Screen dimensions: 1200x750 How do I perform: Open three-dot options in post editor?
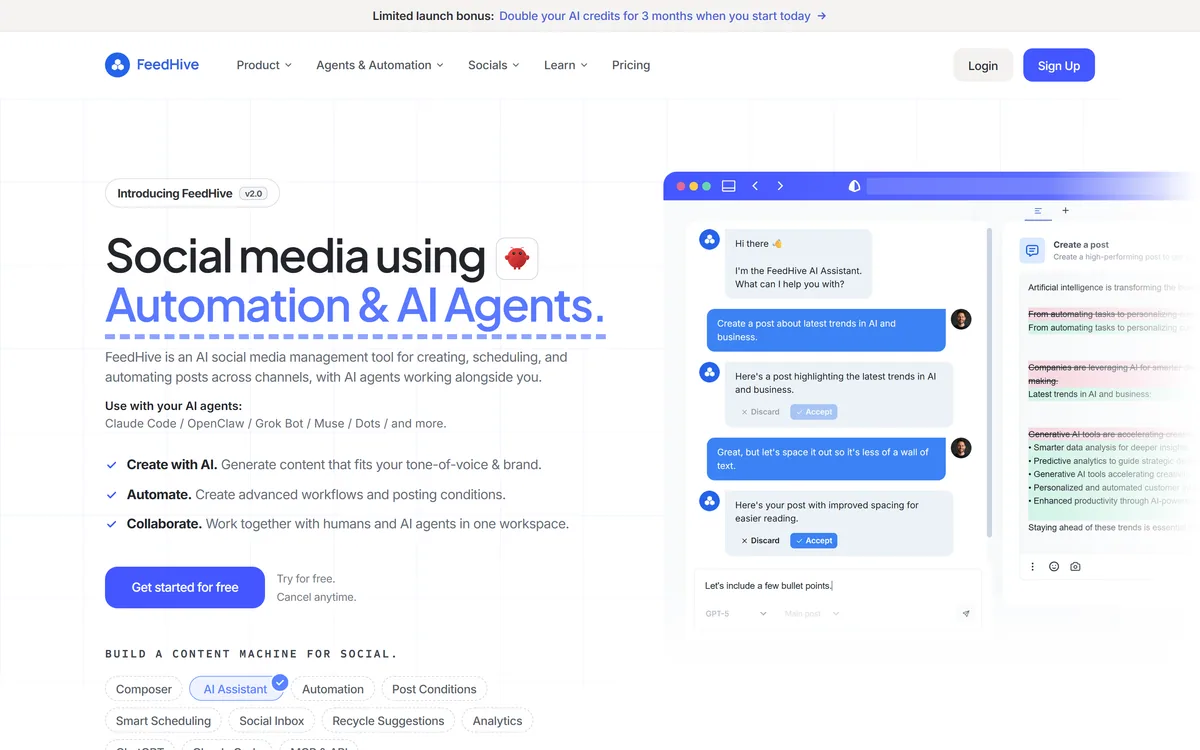(x=1033, y=567)
